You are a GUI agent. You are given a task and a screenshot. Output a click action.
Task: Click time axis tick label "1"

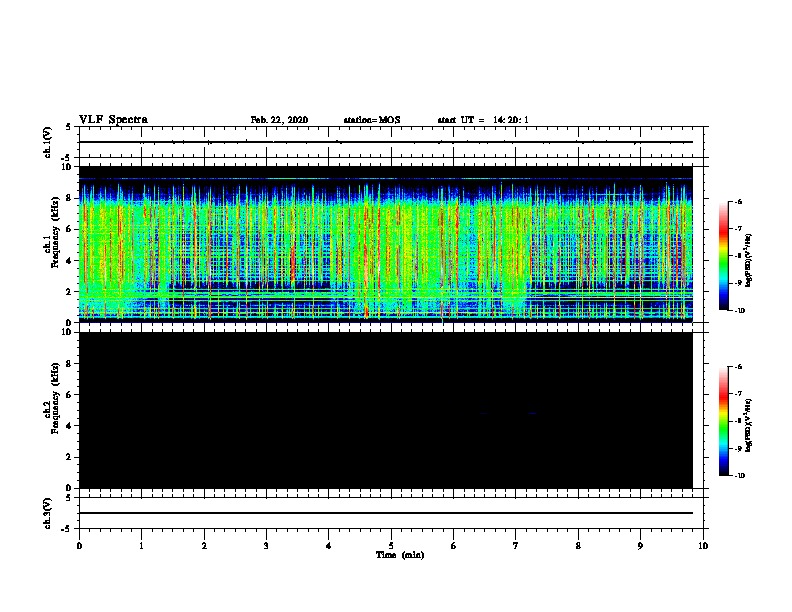pos(141,546)
